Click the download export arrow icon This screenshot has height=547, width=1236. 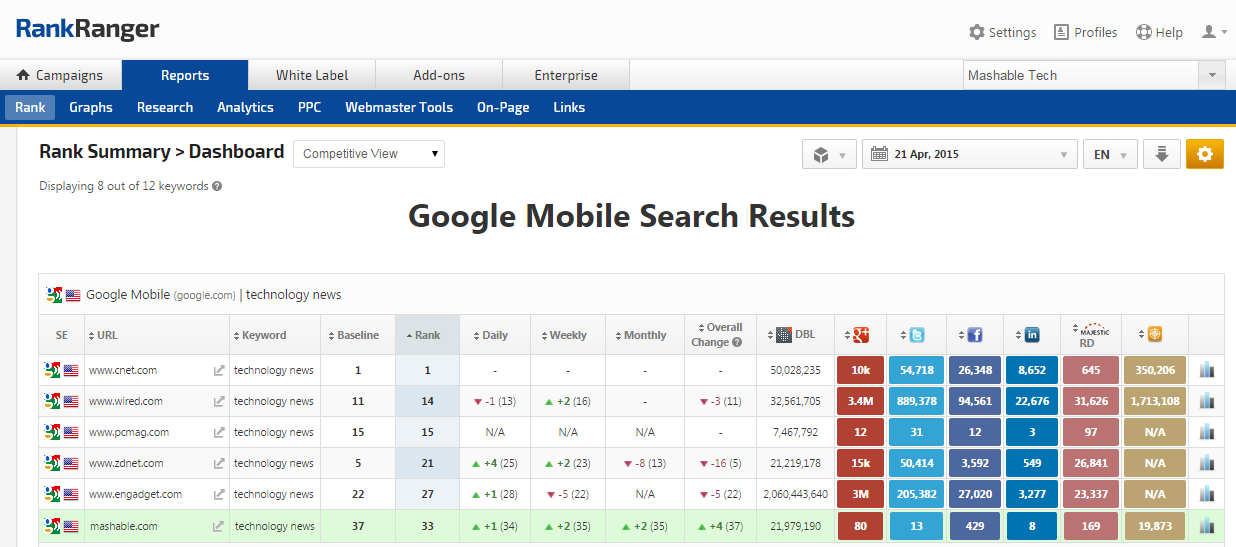pyautogui.click(x=1161, y=154)
